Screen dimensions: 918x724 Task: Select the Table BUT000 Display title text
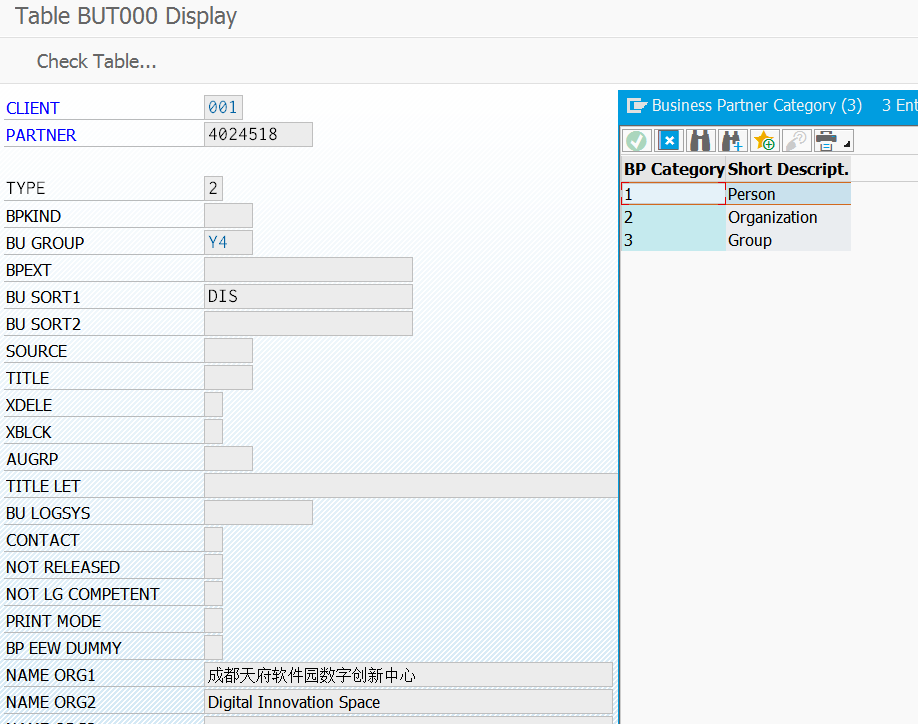point(126,16)
